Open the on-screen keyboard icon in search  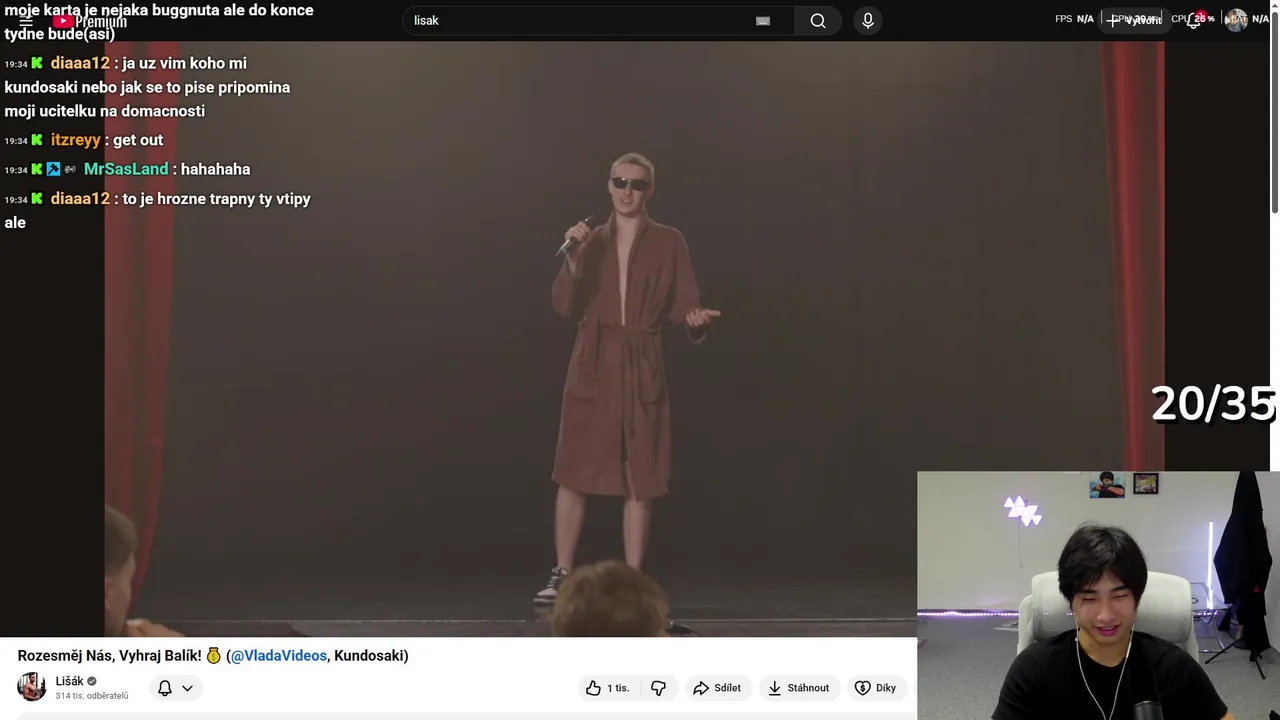pyautogui.click(x=763, y=20)
